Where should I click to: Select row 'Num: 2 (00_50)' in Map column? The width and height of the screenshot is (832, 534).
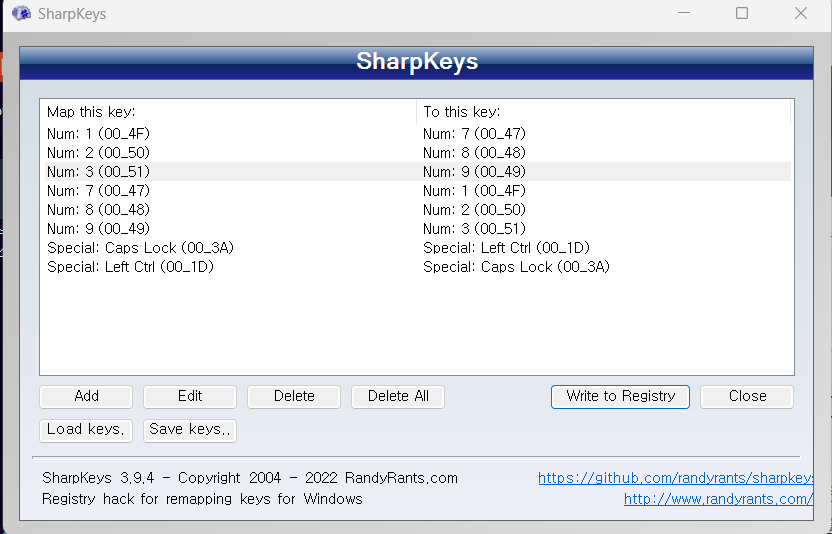pyautogui.click(x=99, y=153)
